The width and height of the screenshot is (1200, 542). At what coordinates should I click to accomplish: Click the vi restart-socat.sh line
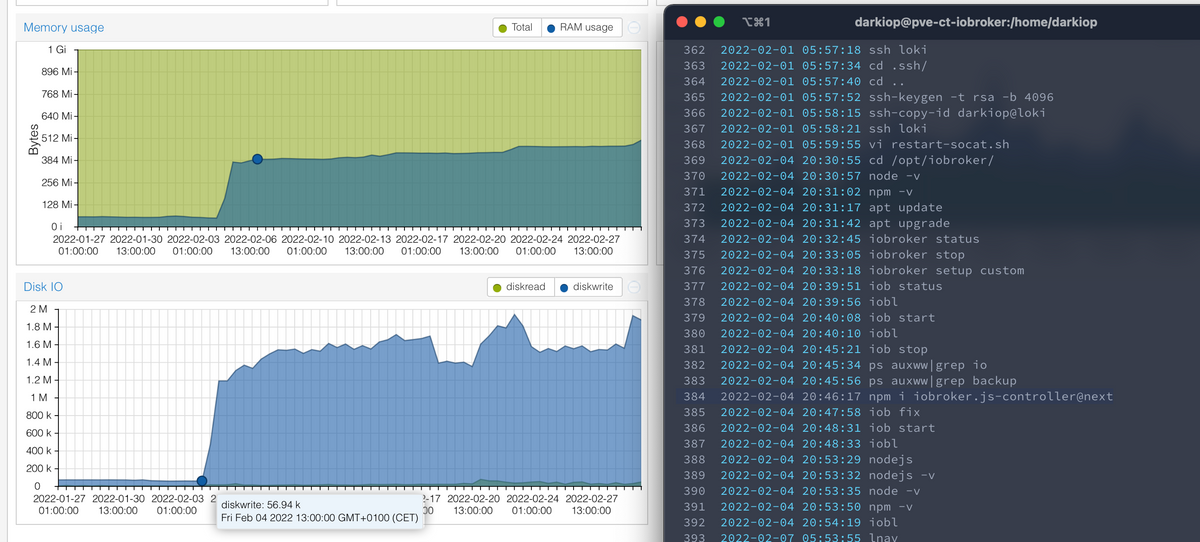(x=845, y=144)
